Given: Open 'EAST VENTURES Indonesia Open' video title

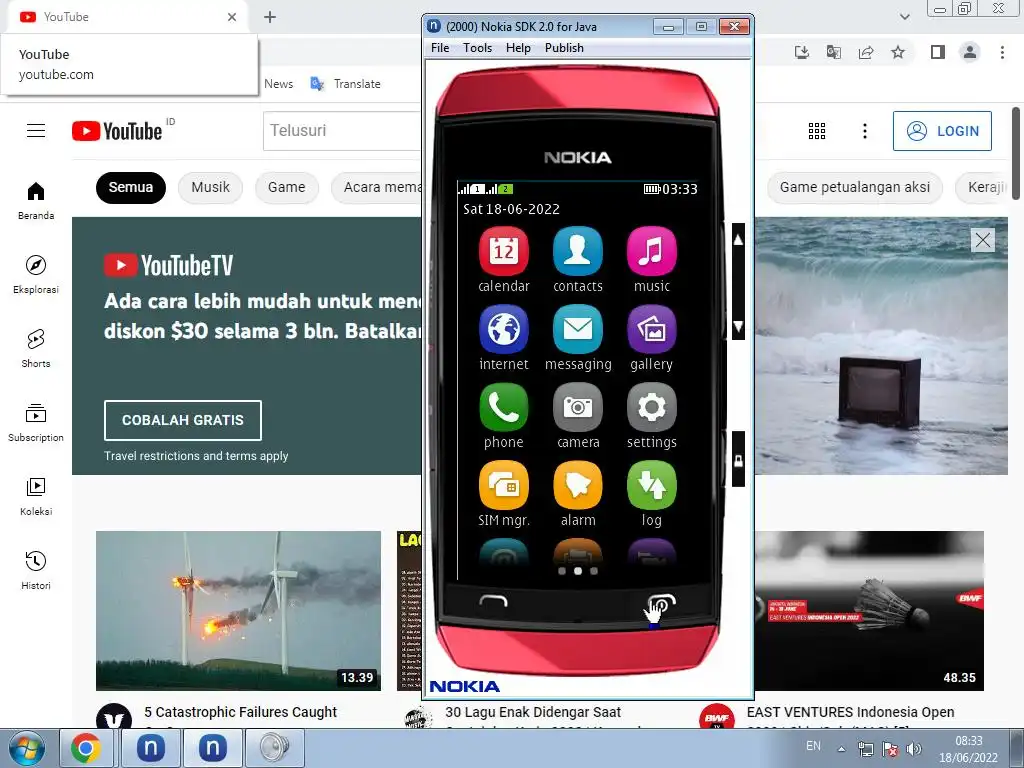Looking at the screenshot, I should tap(850, 712).
